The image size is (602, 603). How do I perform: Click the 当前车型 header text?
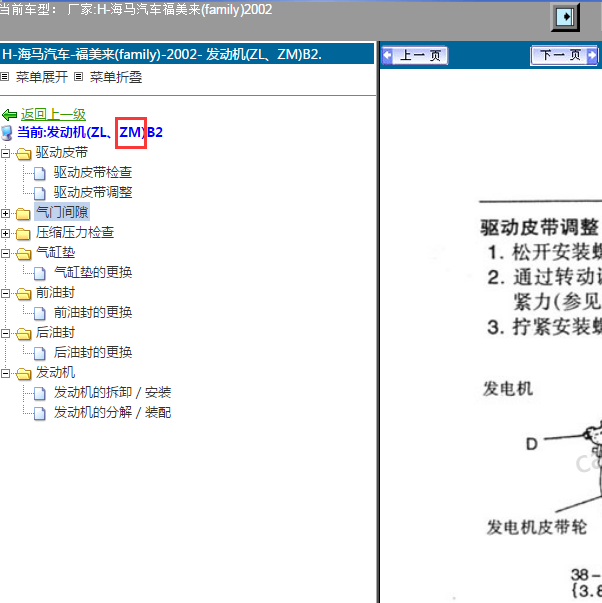136,9
